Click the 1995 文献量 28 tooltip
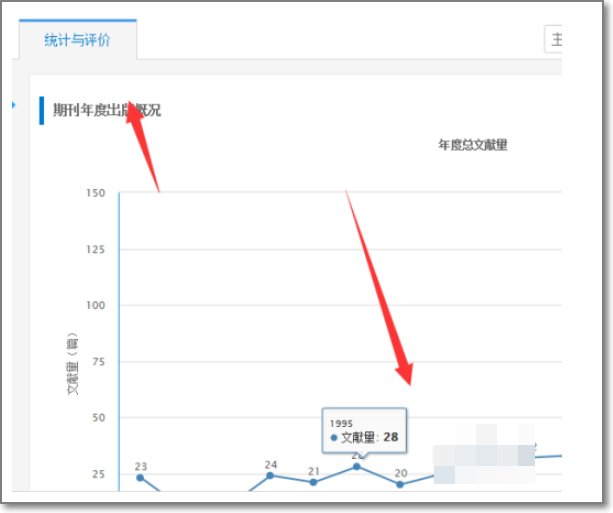 tap(364, 430)
